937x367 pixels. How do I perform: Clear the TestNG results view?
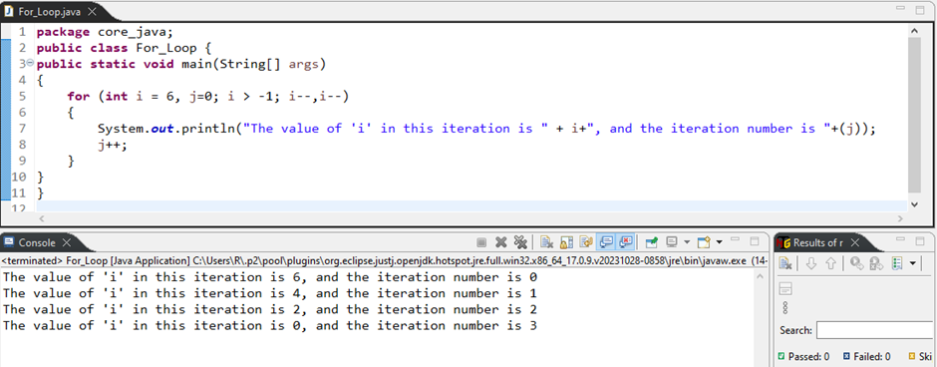point(786,264)
